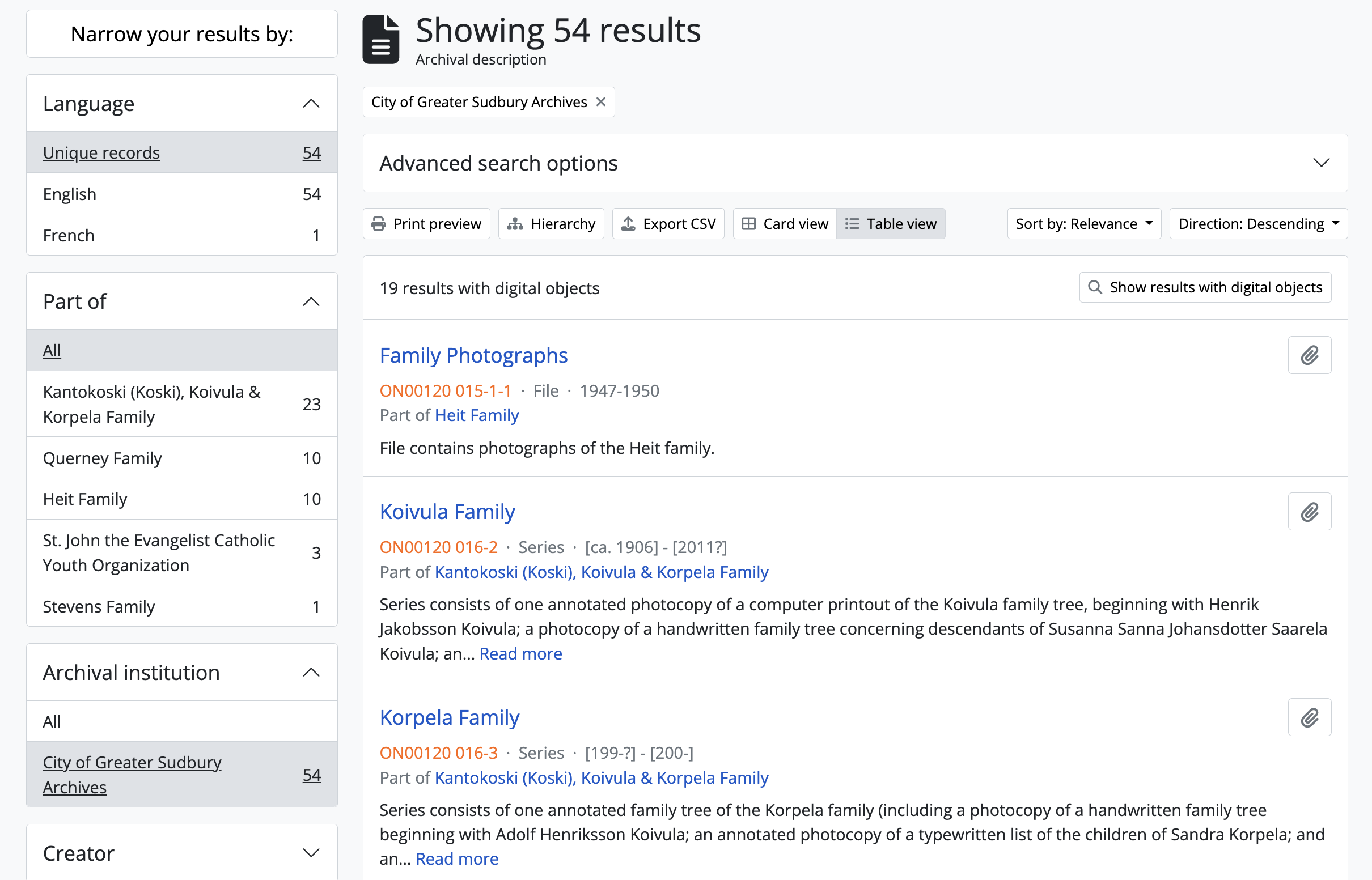Open the Sort by Relevance dropdown
The image size is (1372, 880).
click(x=1083, y=223)
